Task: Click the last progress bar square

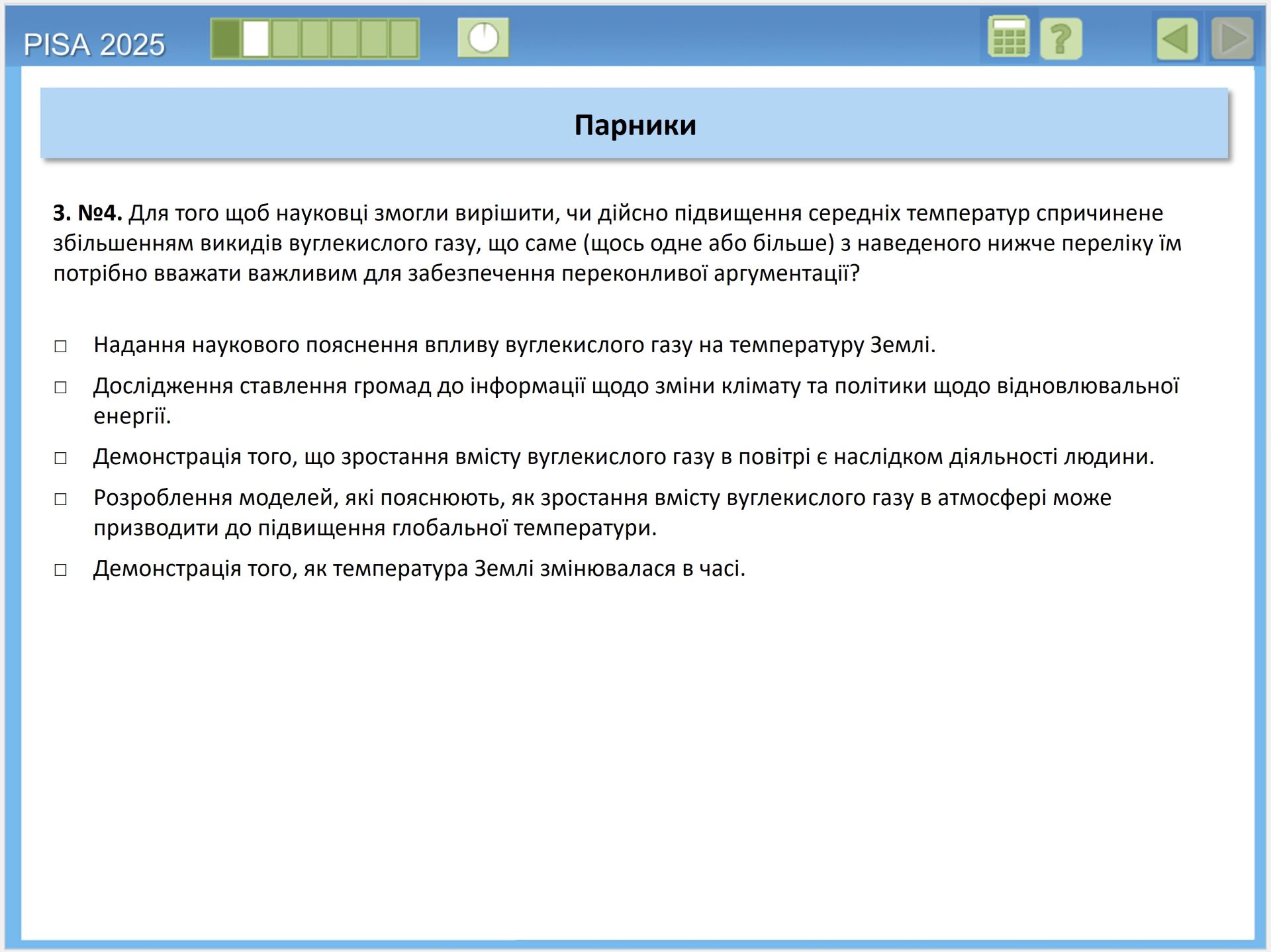Action: tap(404, 38)
